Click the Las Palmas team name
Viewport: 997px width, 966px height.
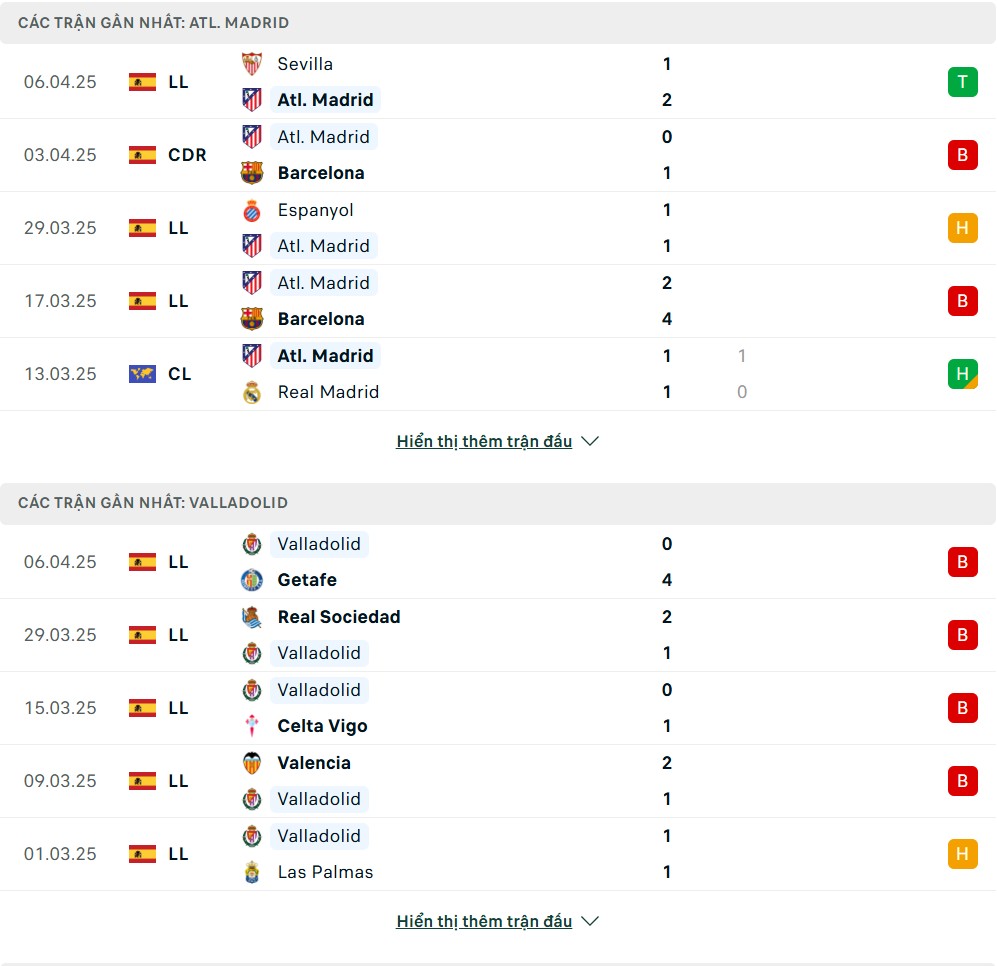coord(325,872)
